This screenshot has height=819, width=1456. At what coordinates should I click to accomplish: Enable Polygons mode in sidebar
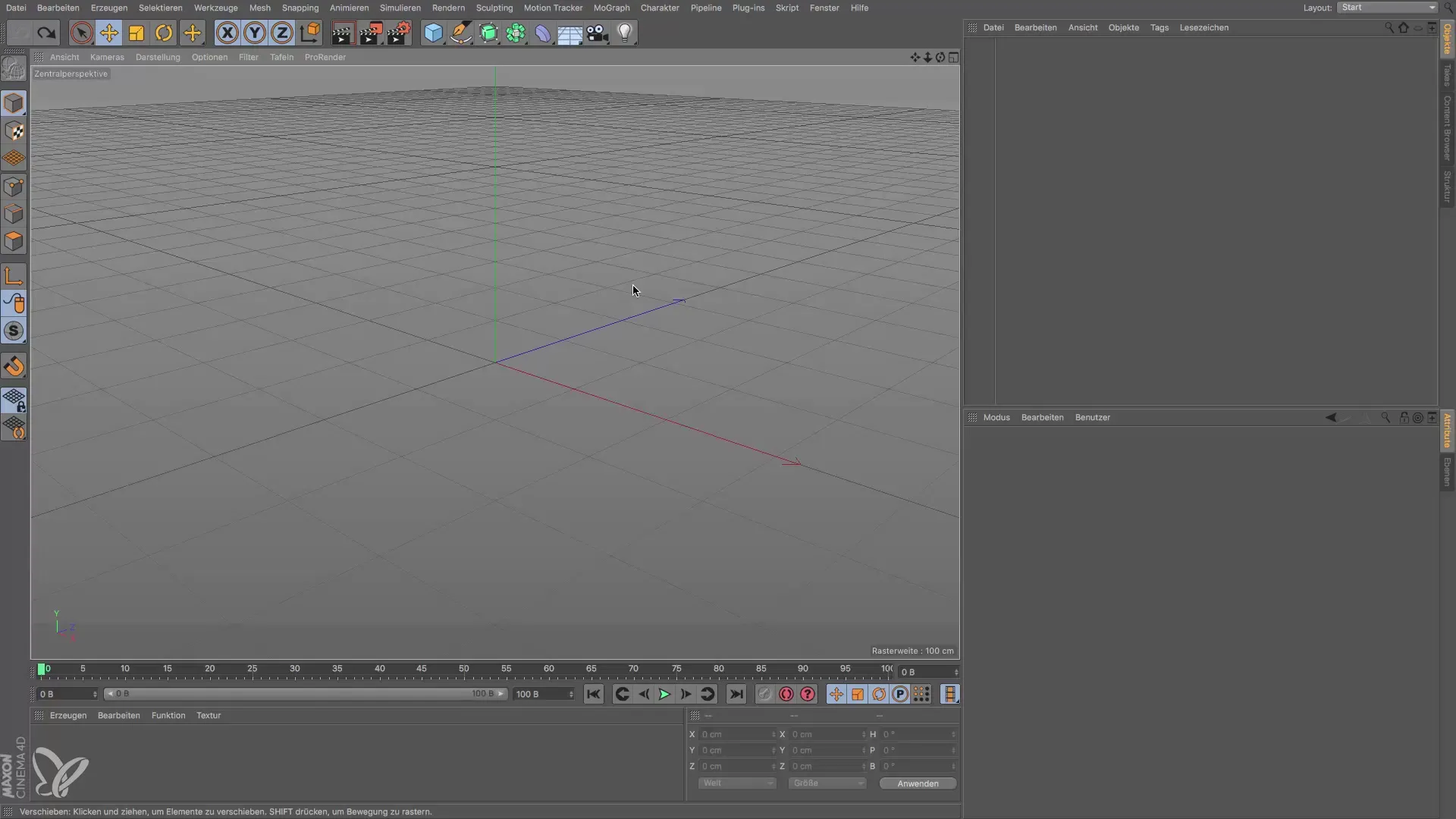click(14, 242)
